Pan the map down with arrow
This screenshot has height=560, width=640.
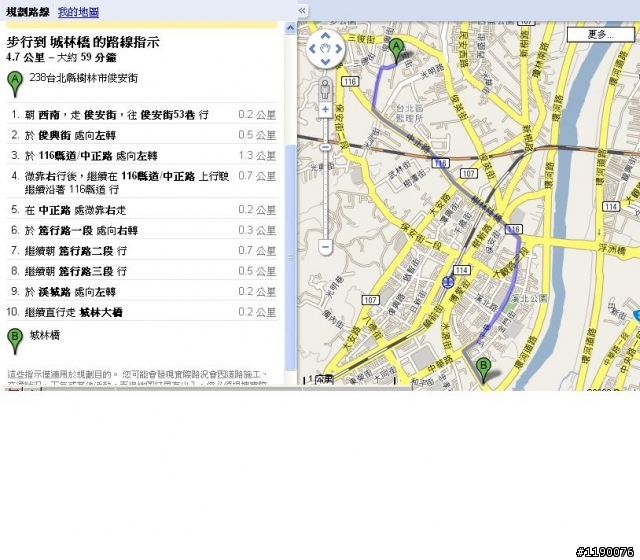pos(325,62)
